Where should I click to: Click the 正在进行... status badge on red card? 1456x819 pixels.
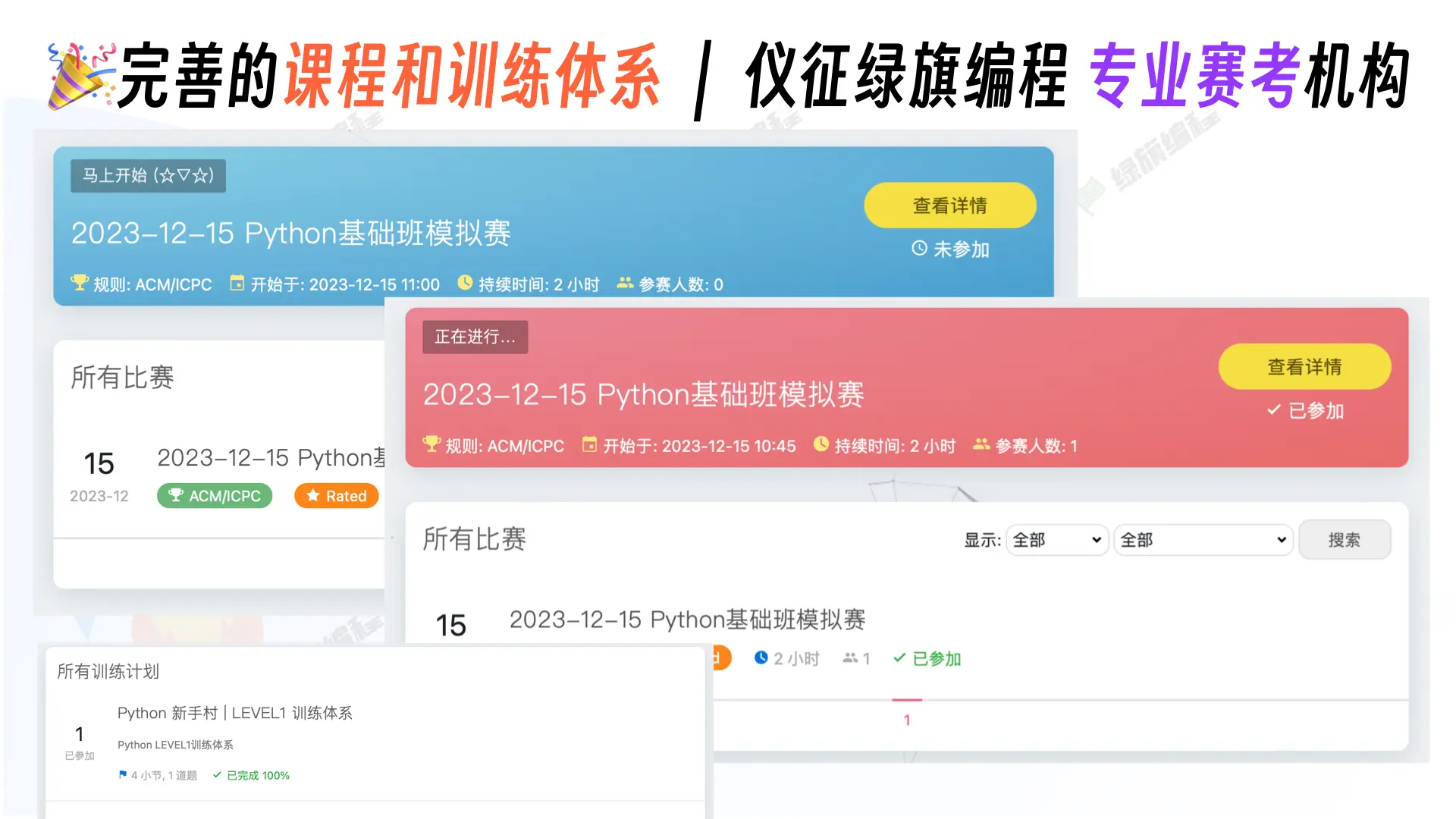coord(475,337)
